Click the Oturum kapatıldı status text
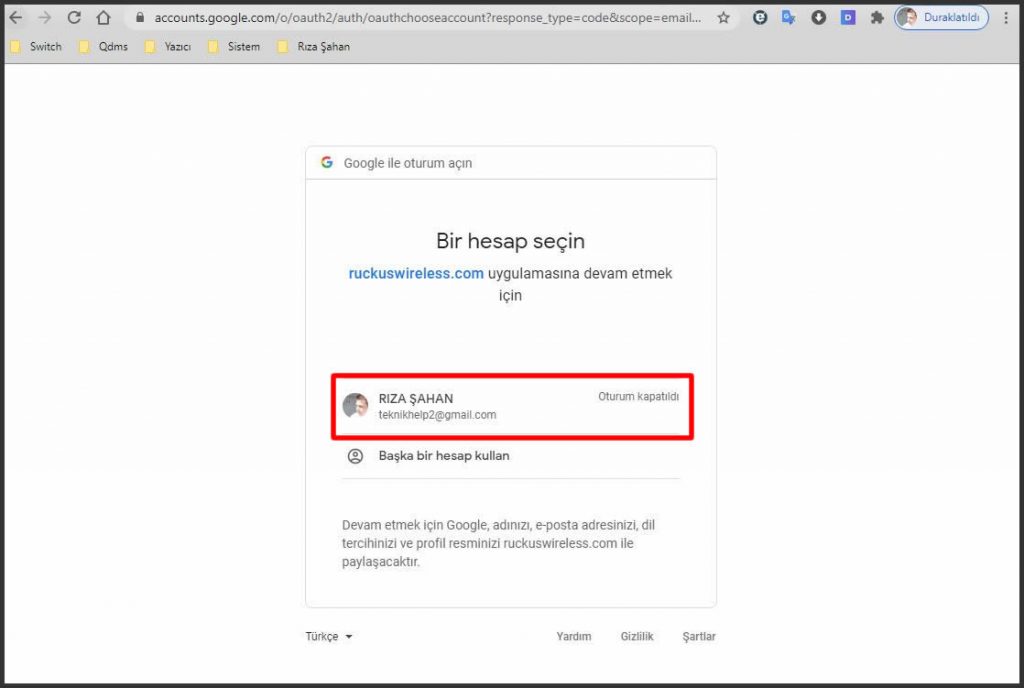 [x=638, y=396]
